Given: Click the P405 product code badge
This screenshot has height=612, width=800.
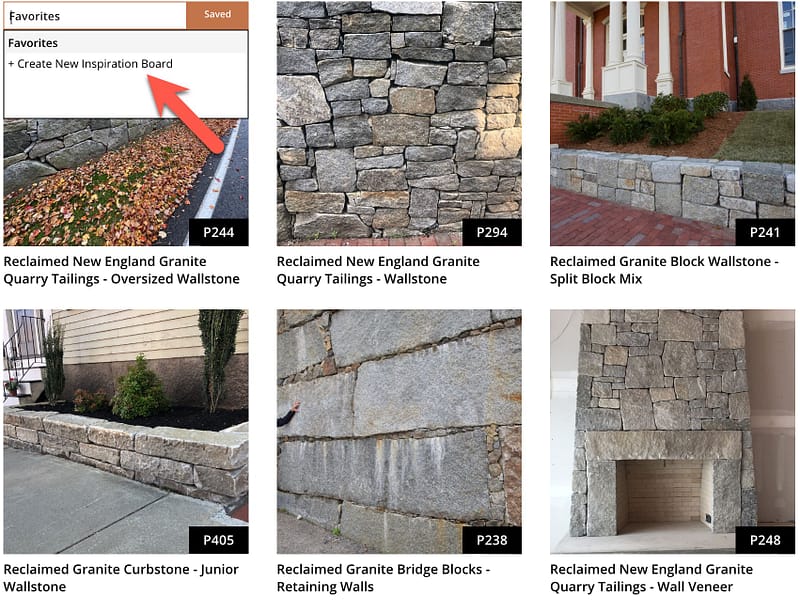Looking at the screenshot, I should [218, 541].
